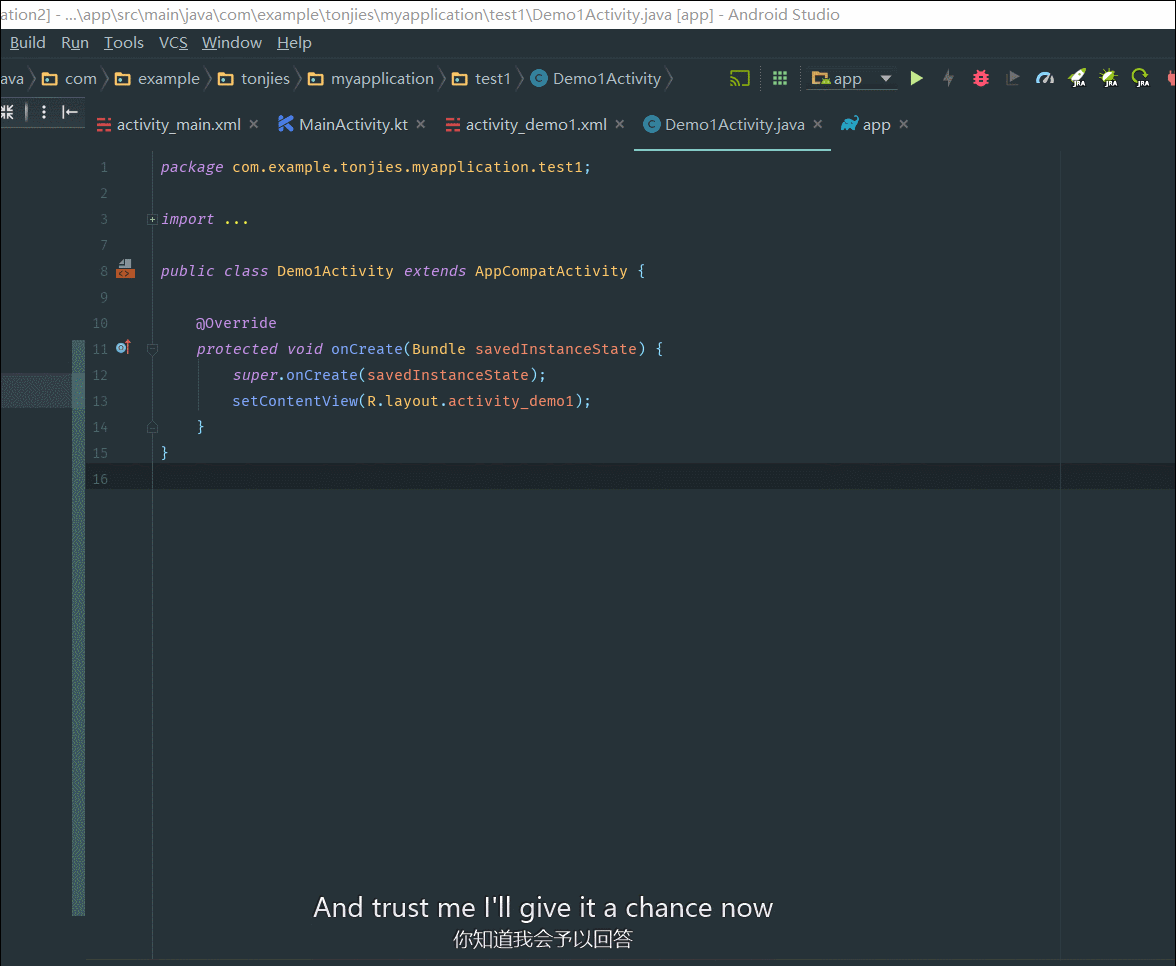Click the override gutter marker on line 11
Image resolution: width=1176 pixels, height=966 pixels.
click(124, 347)
